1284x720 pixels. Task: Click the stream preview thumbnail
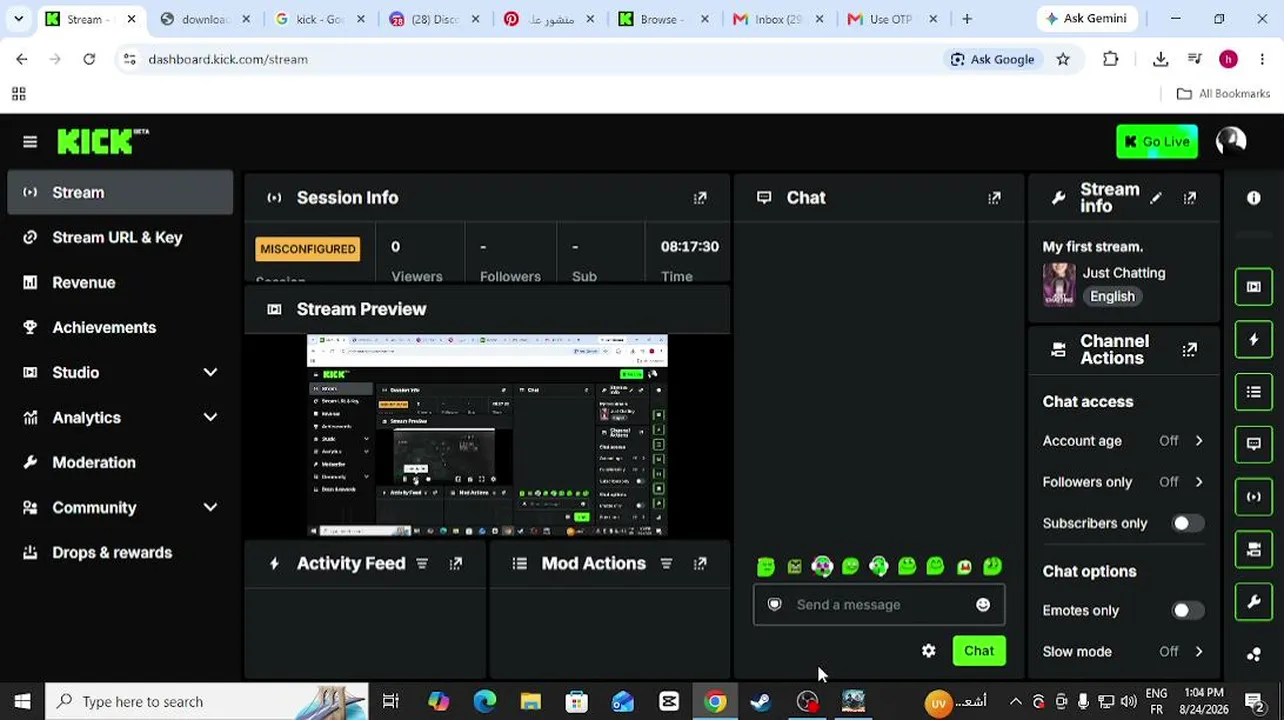pos(487,435)
